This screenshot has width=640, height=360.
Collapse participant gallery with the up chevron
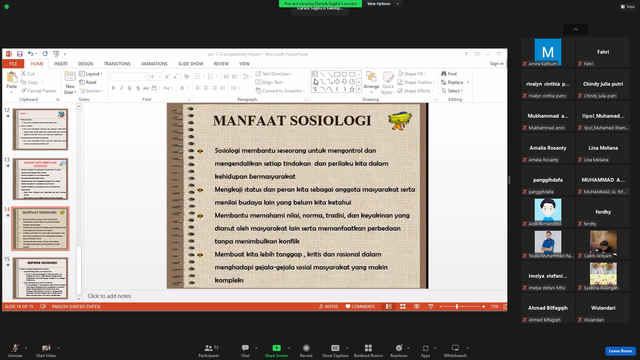click(576, 29)
